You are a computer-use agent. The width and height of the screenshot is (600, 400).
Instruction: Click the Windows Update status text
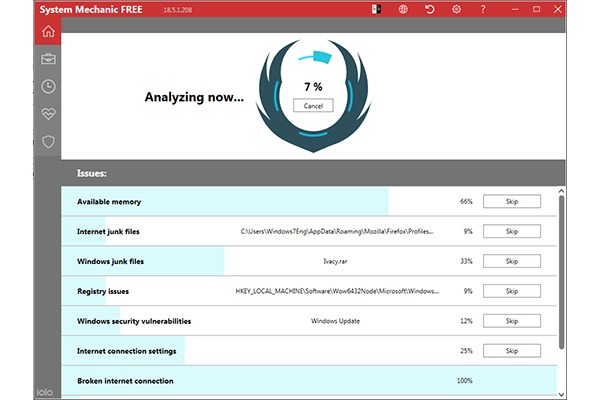pyautogui.click(x=335, y=321)
